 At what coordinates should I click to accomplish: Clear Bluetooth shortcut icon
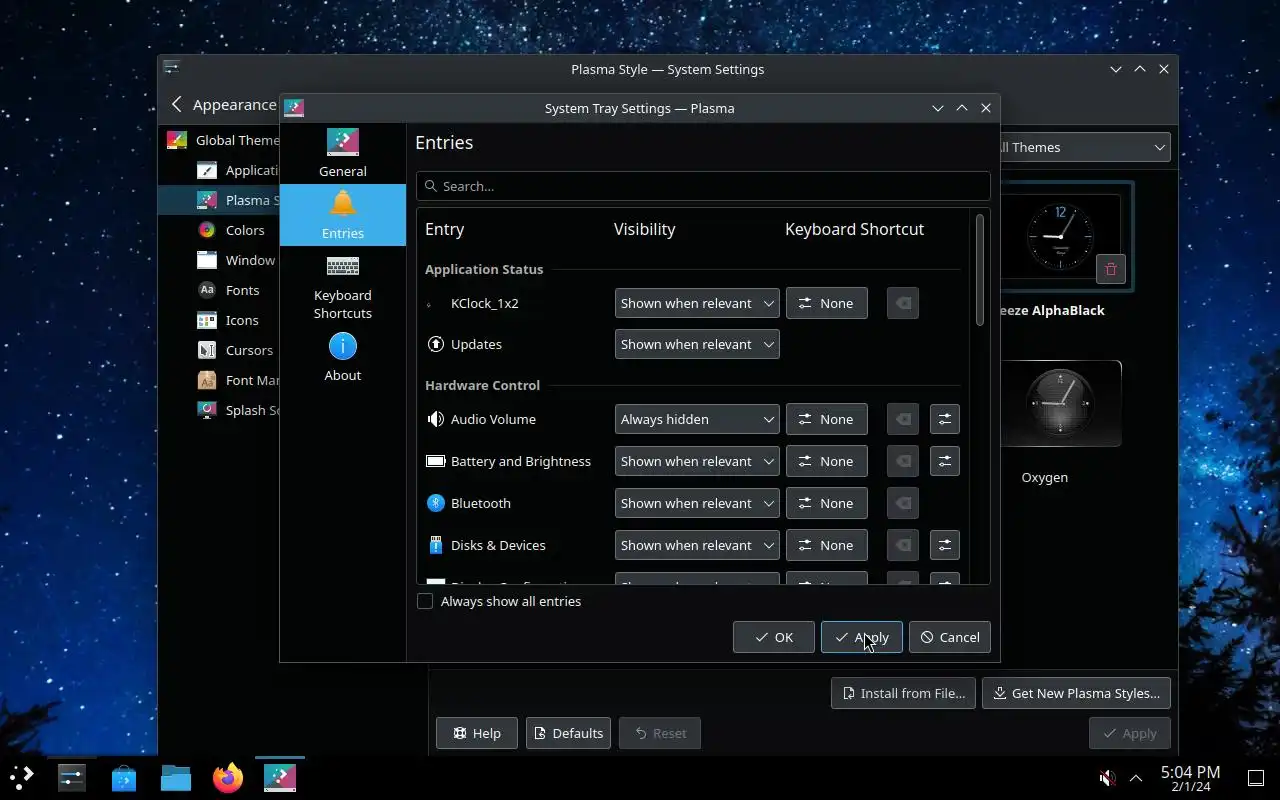(x=903, y=503)
